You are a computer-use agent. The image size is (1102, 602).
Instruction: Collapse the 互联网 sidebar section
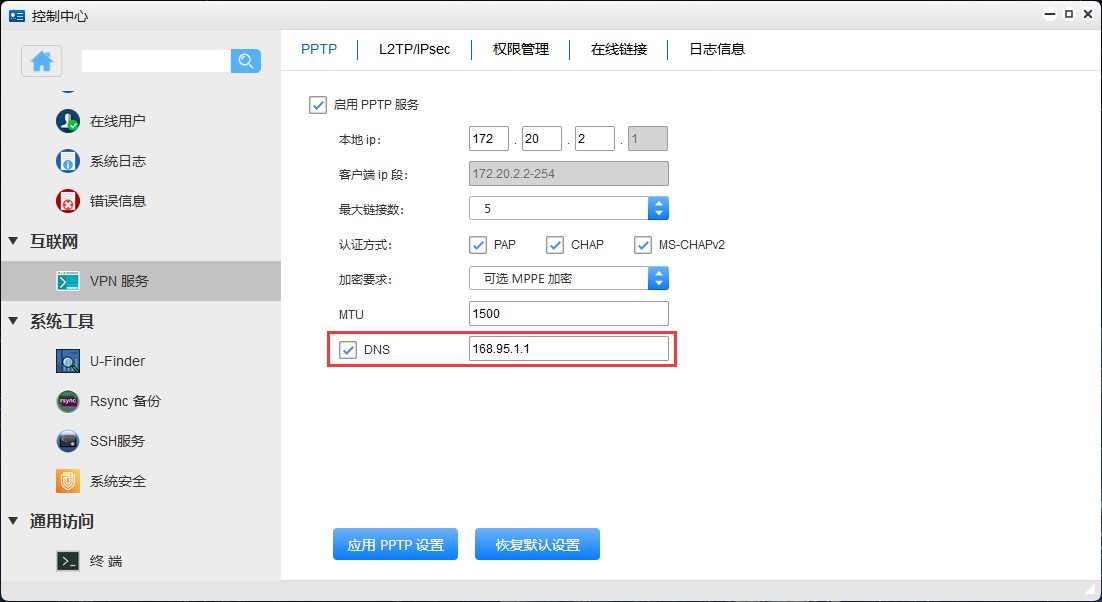pyautogui.click(x=12, y=241)
